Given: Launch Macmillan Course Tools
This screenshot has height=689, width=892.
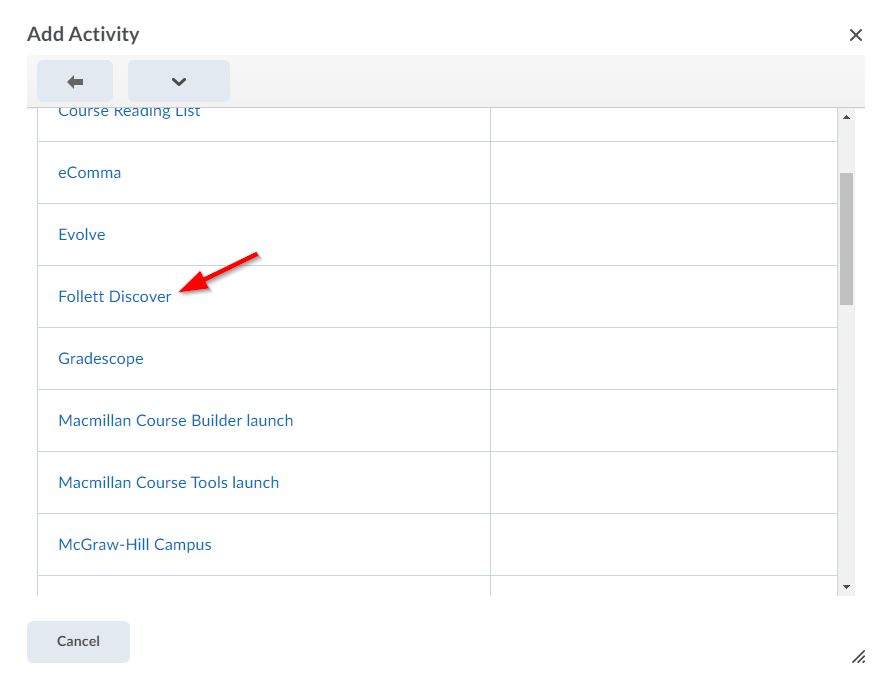Looking at the screenshot, I should coord(168,482).
